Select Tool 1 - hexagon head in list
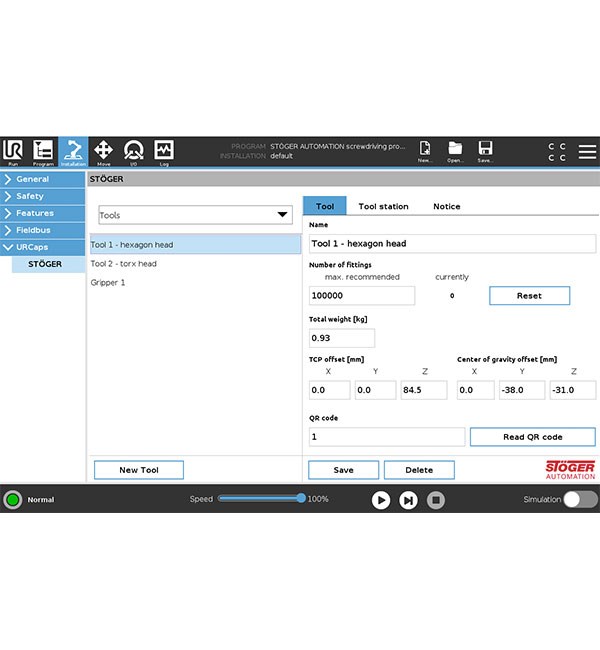 (195, 245)
